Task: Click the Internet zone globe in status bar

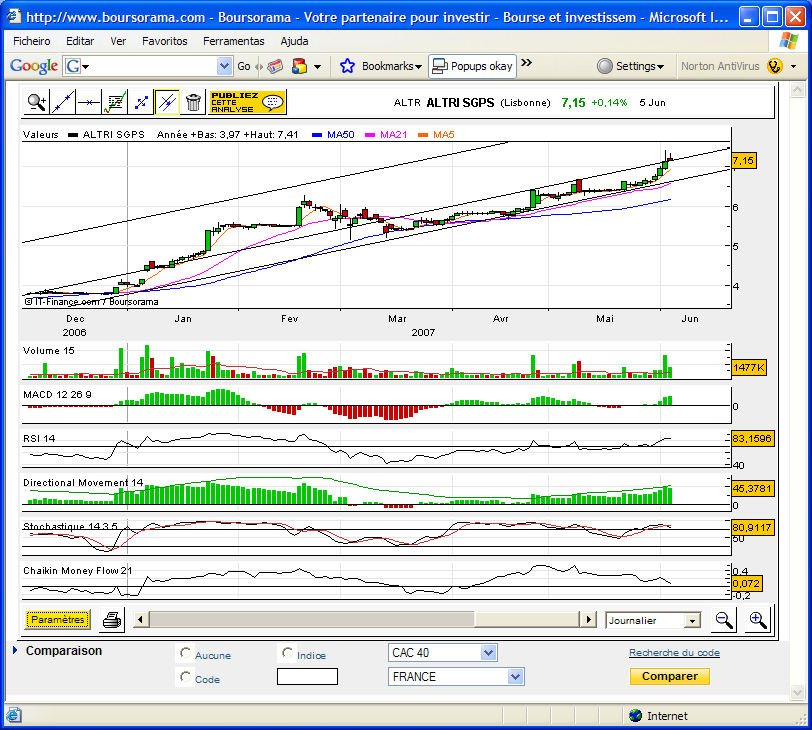Action: 635,716
